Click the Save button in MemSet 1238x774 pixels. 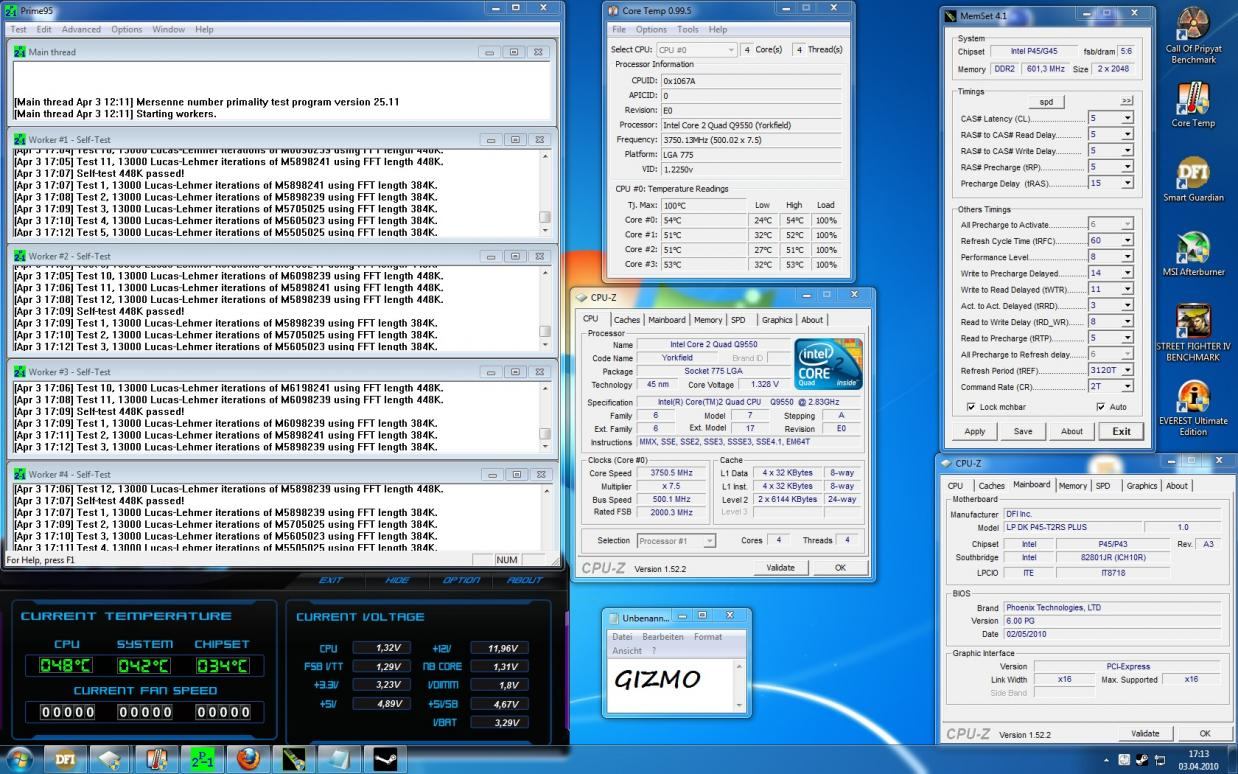click(x=1023, y=431)
